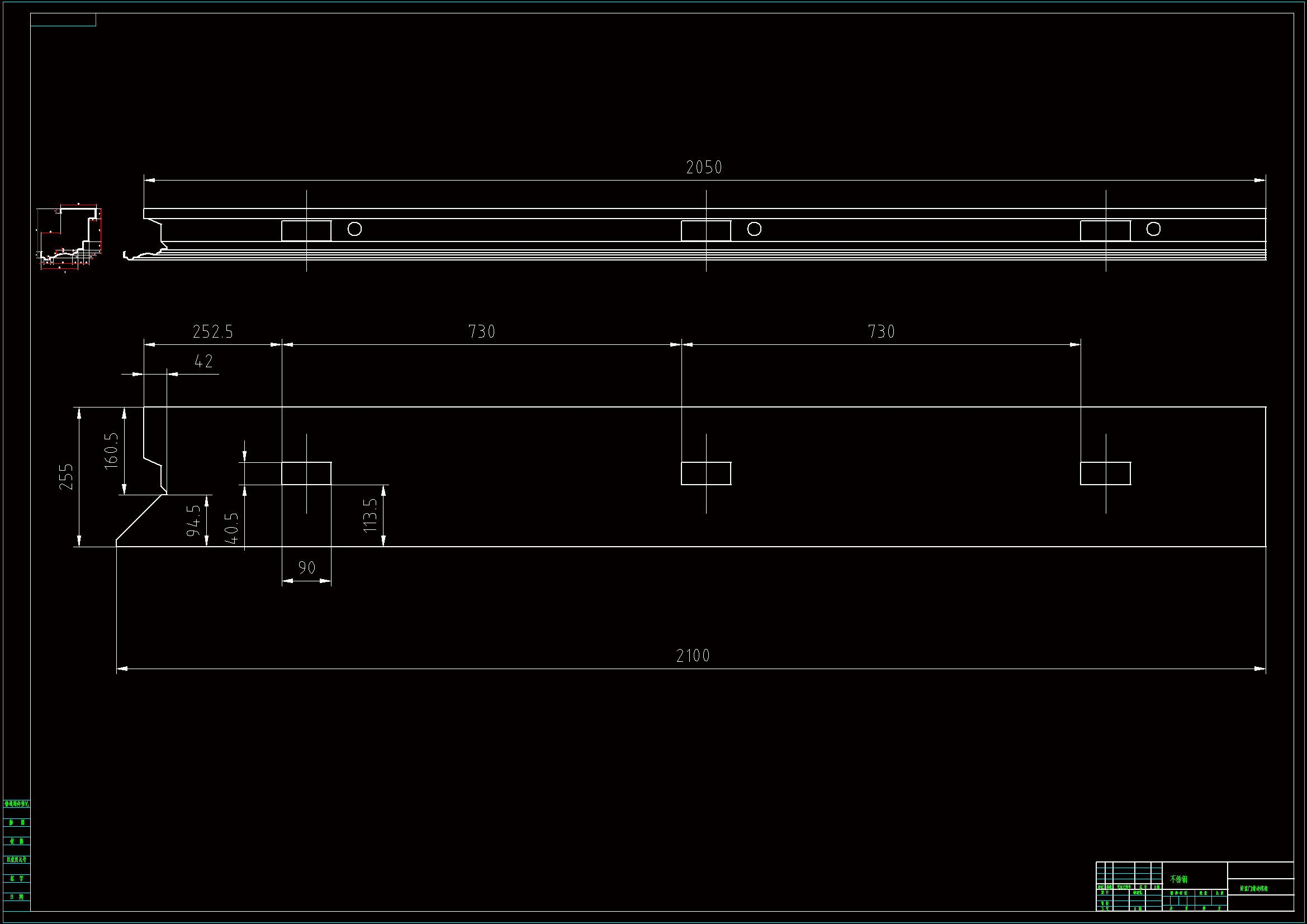The width and height of the screenshot is (1307, 924).
Task: Select the 不锈钢 material text in title block
Action: 1179,880
